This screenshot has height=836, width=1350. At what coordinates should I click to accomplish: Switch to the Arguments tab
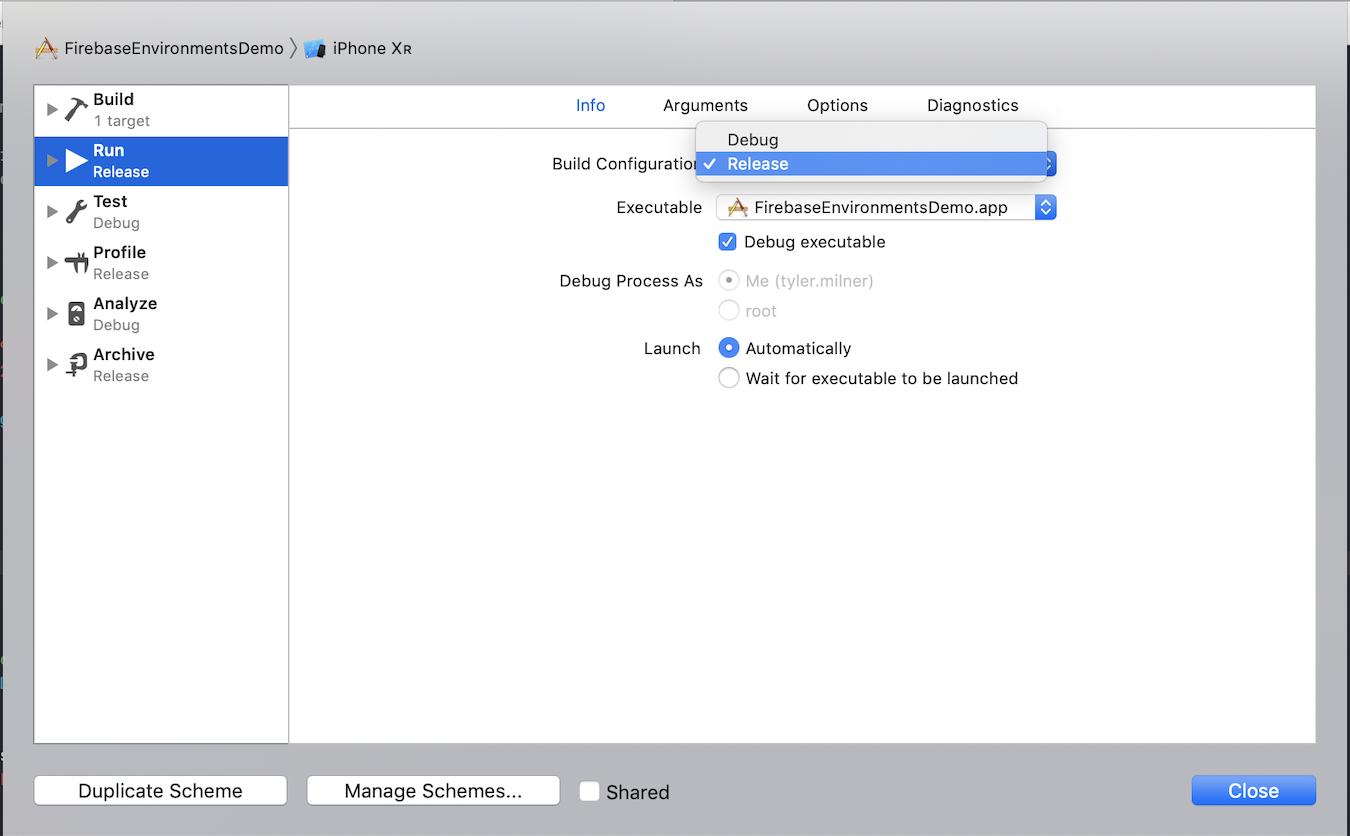point(705,105)
